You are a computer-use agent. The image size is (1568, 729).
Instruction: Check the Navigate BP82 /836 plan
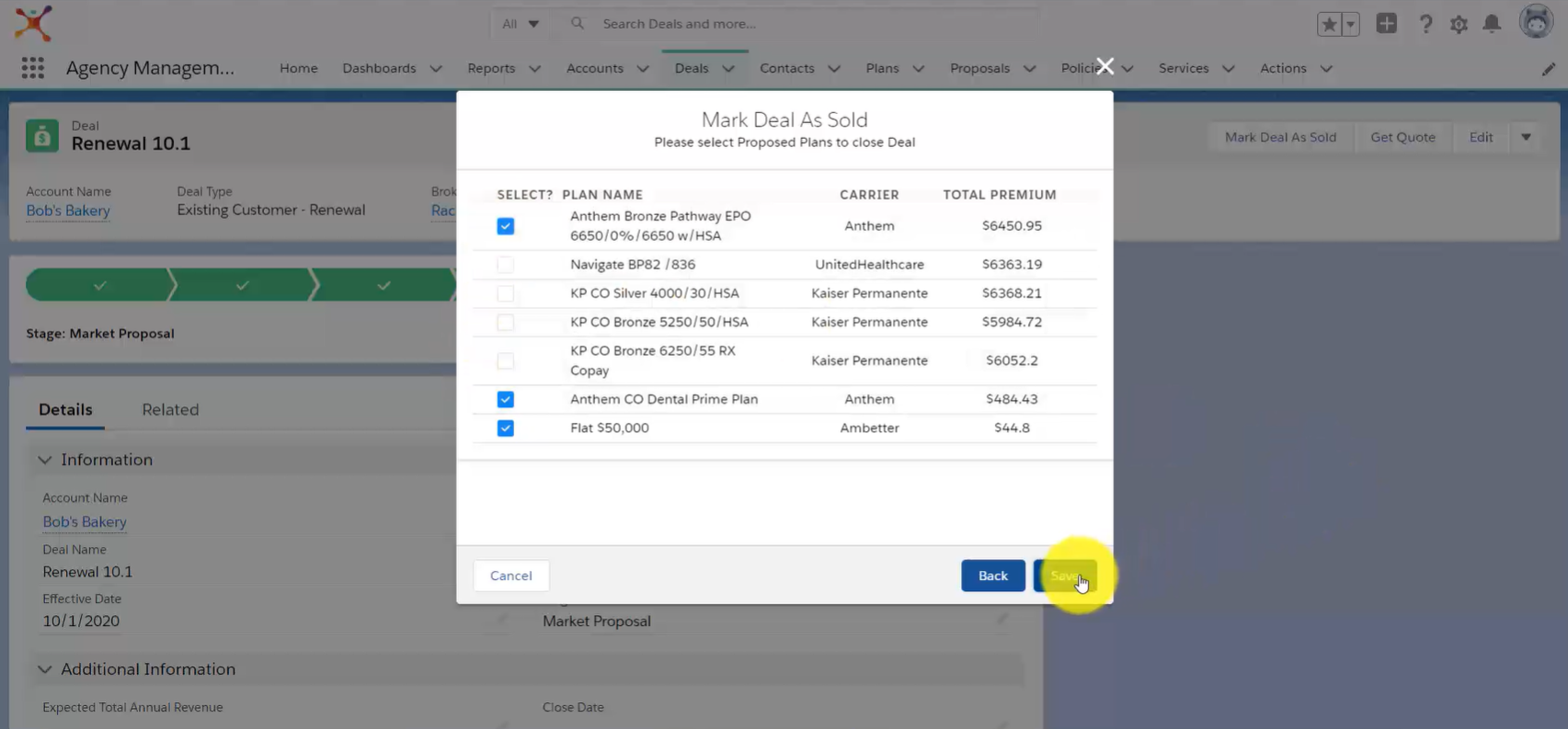coord(506,265)
